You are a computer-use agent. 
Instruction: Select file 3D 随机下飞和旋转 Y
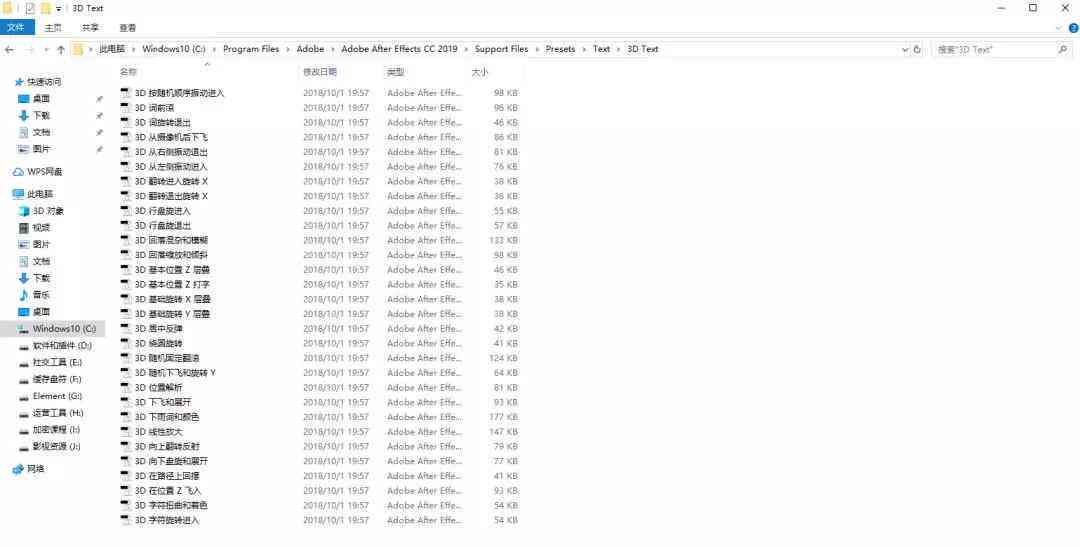pyautogui.click(x=175, y=373)
